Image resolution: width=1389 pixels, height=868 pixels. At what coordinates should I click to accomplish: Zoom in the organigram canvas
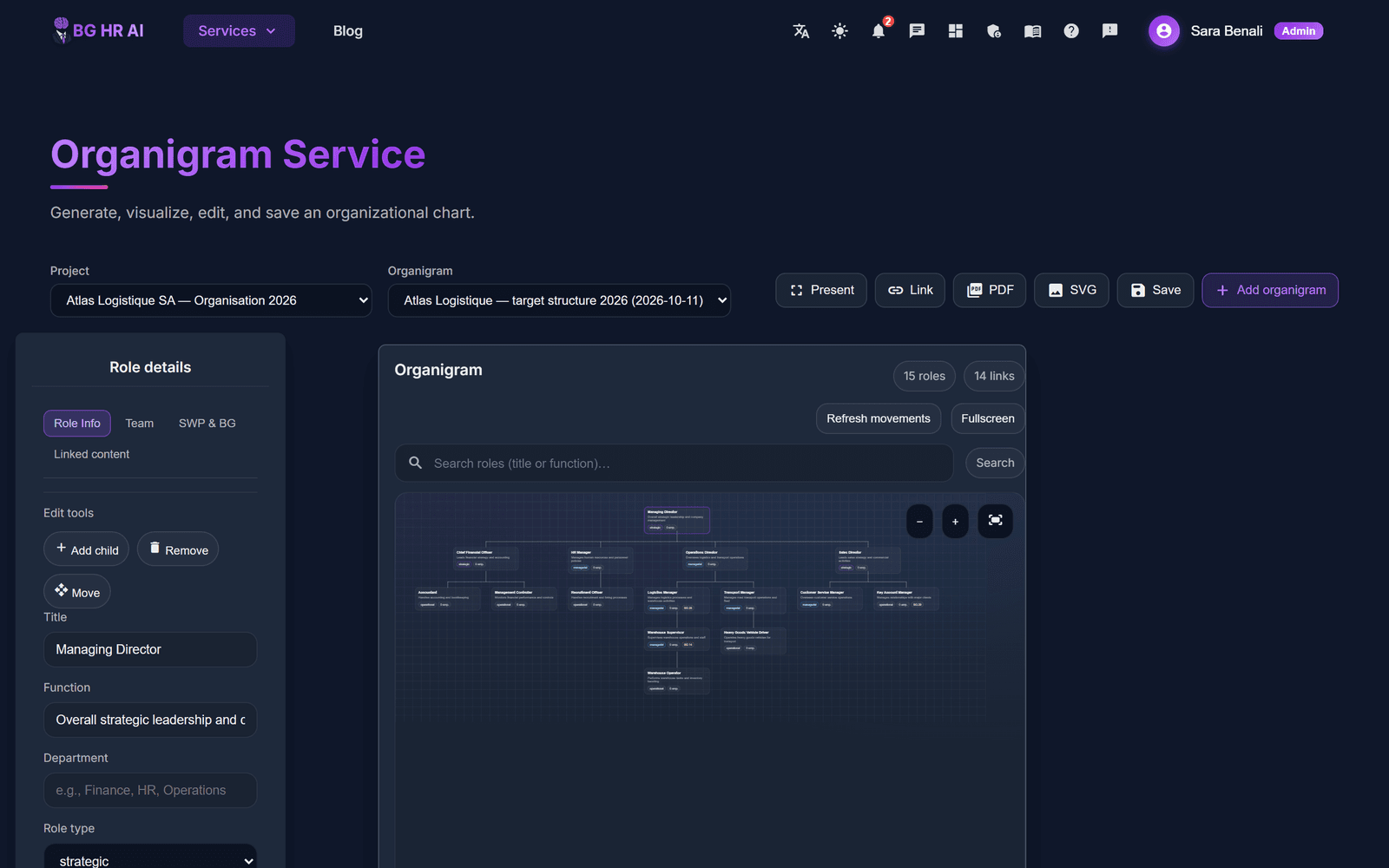[x=955, y=522]
